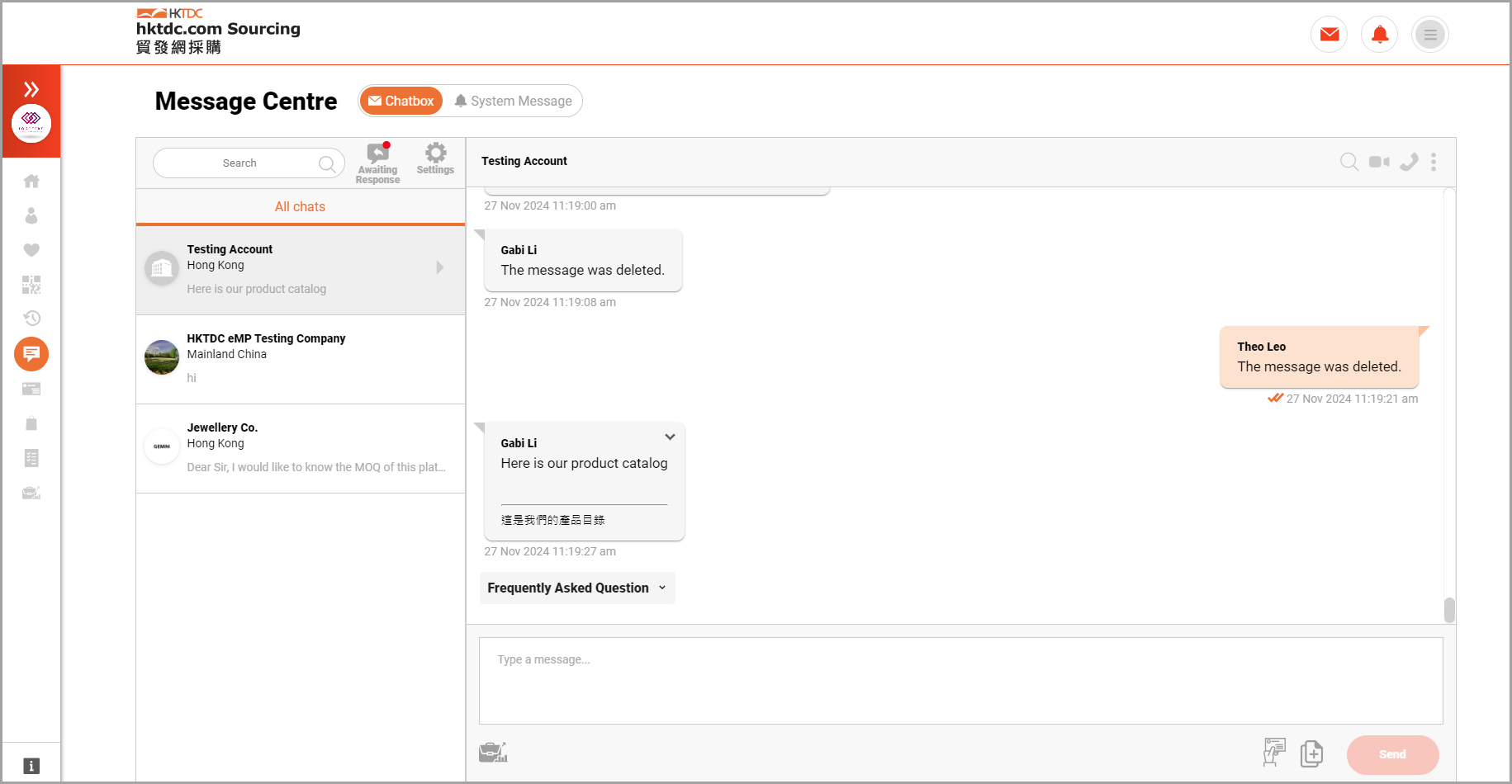Screen dimensions: 1512x784
Task: Click the info icon at sidebar bottom
Action: click(x=31, y=766)
